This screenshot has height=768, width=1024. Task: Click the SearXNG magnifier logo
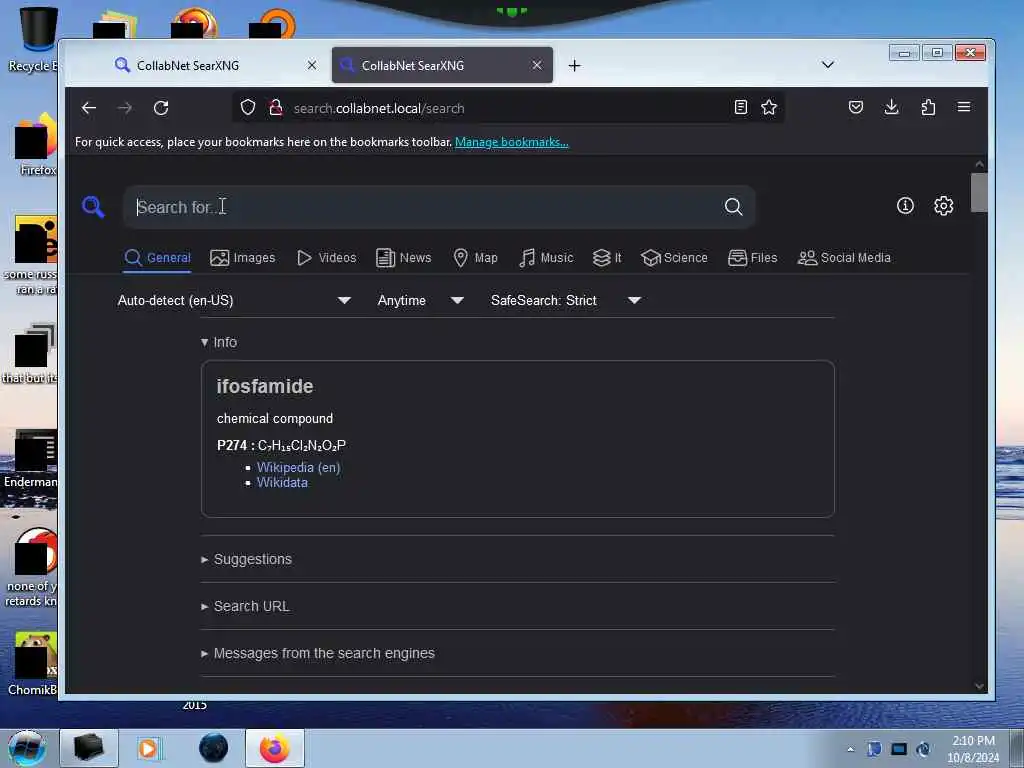(x=93, y=207)
